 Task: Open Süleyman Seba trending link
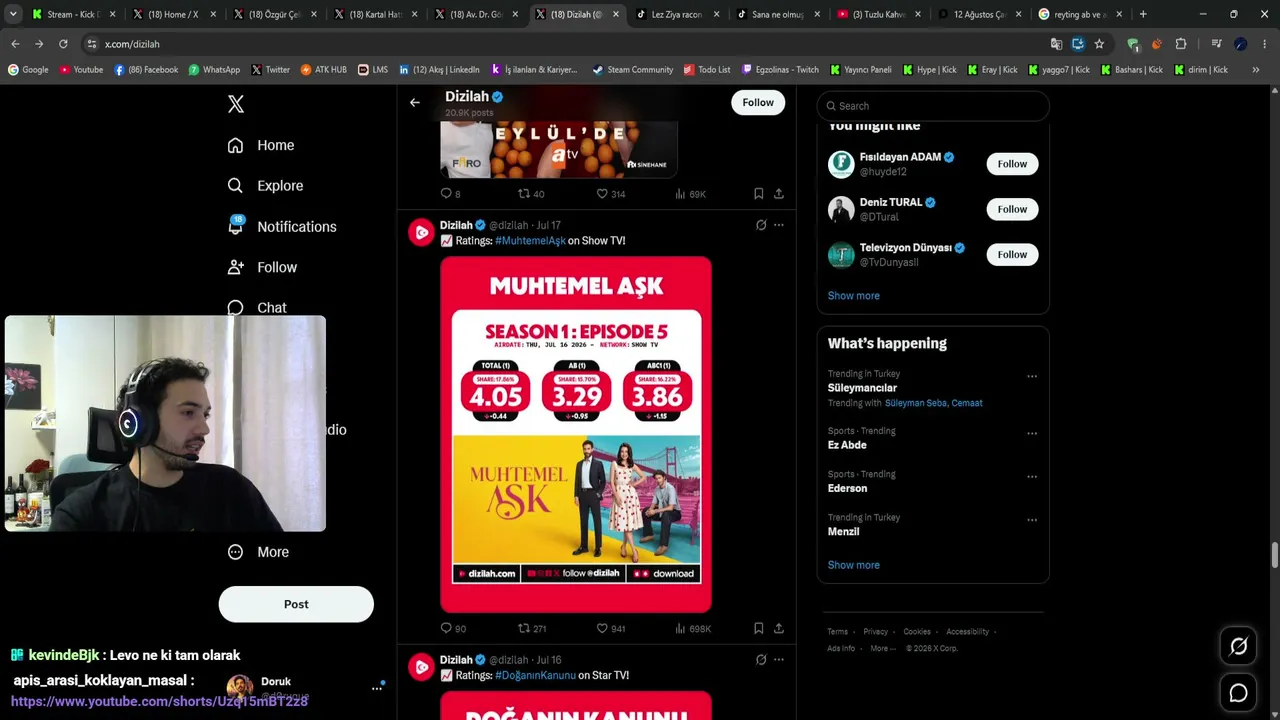[x=916, y=403]
